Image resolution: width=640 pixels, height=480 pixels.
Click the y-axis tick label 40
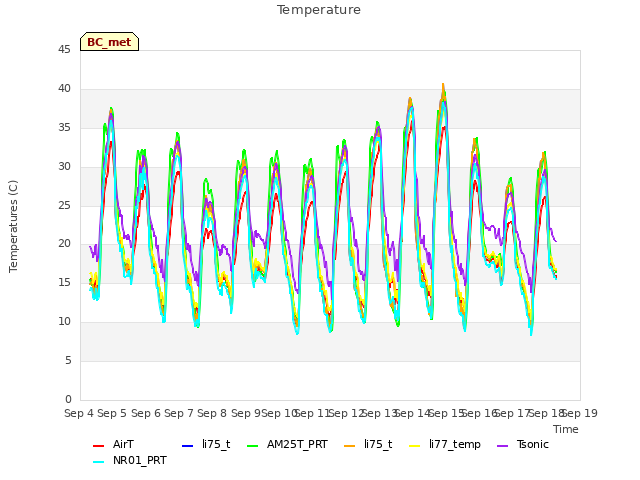click(64, 89)
